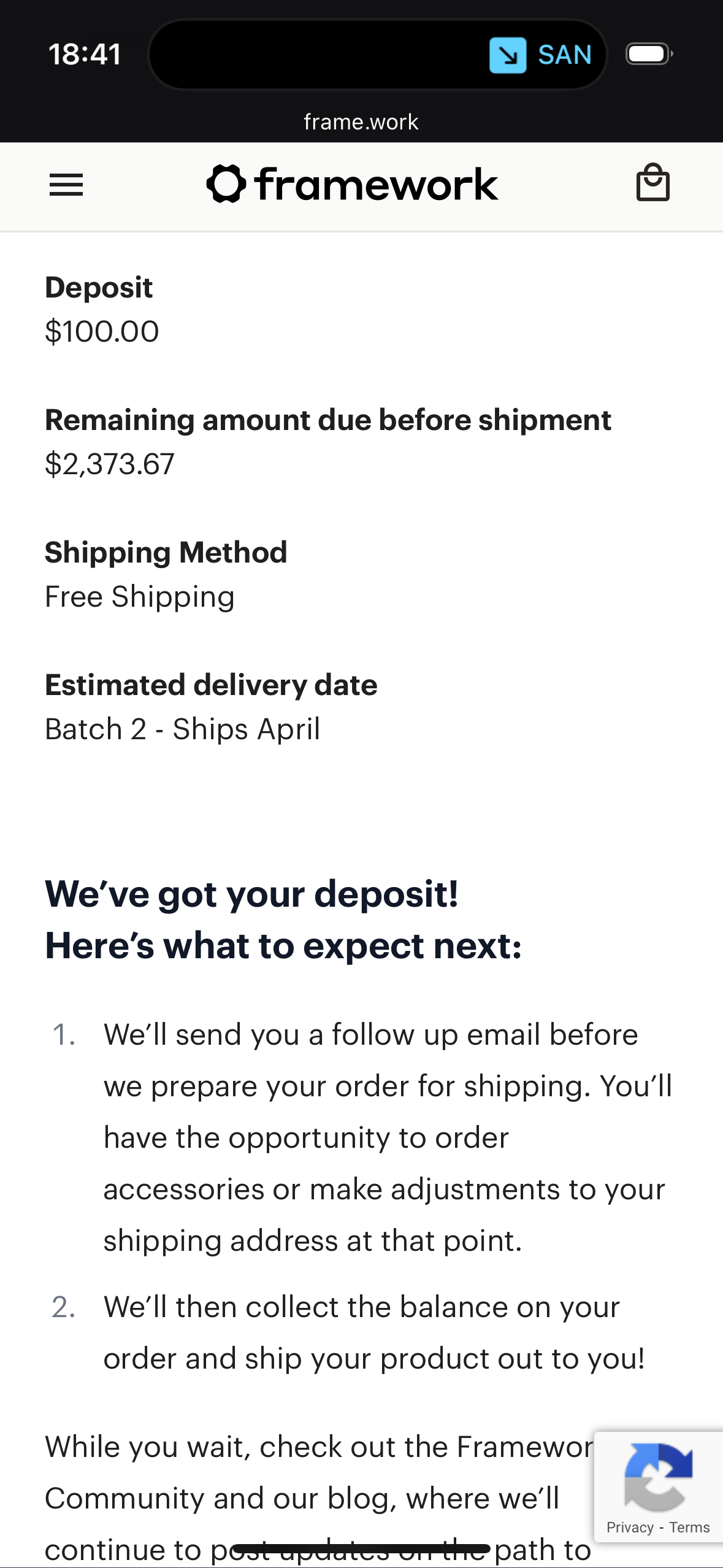
Task: Click the framework wordmark to go home
Action: [377, 184]
